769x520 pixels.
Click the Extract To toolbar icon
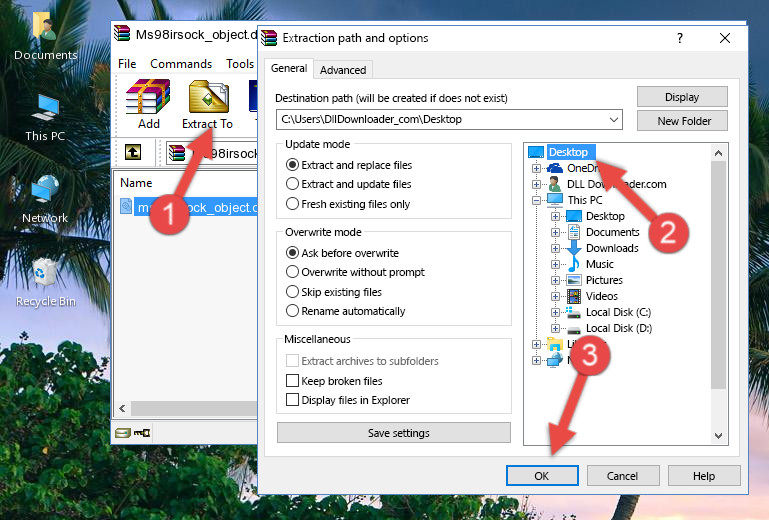(208, 97)
